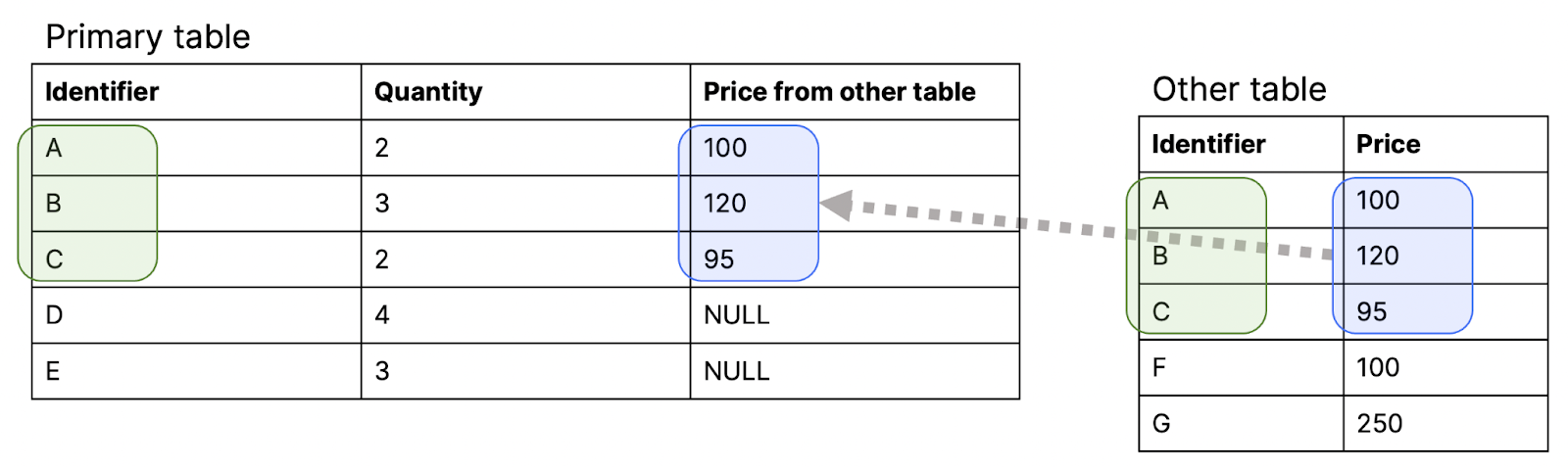This screenshot has height=467, width=1568.
Task: Click the "Primary table" title text
Action: pos(148,37)
